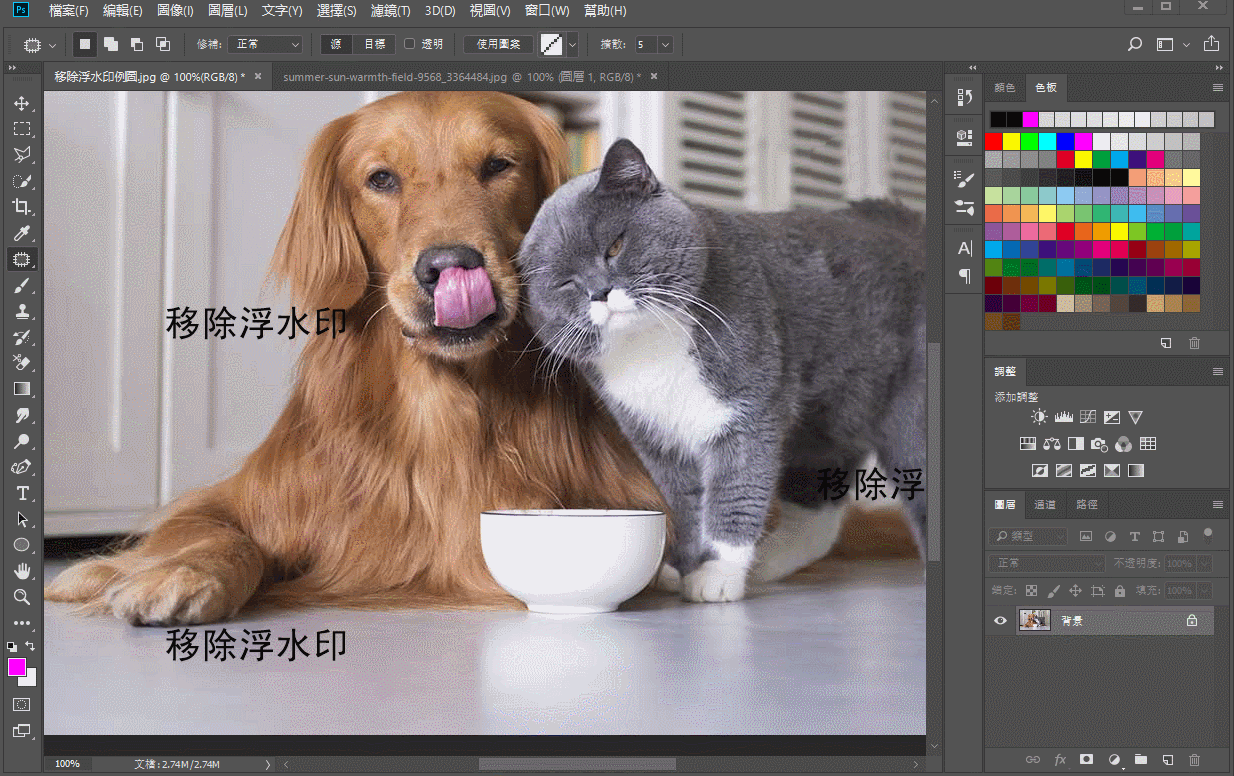Click the add layer style fx icon

[x=1060, y=760]
